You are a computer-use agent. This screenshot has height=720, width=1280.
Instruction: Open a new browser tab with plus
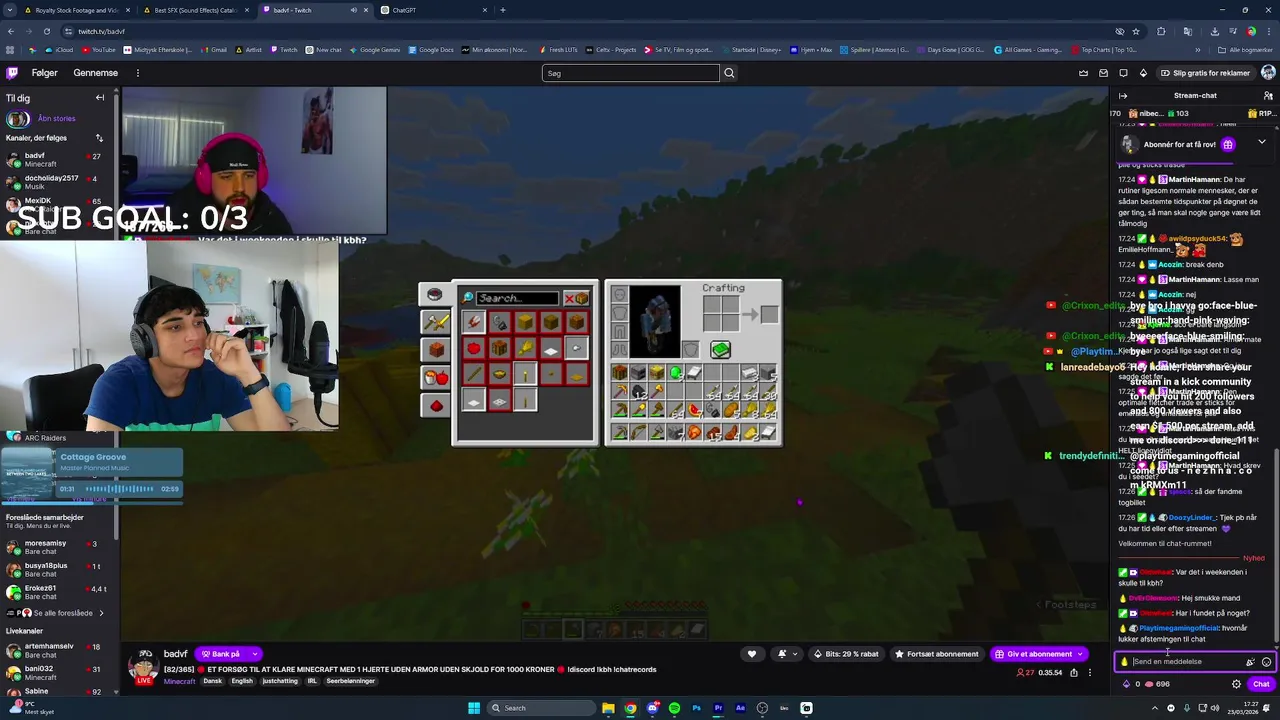coord(503,10)
